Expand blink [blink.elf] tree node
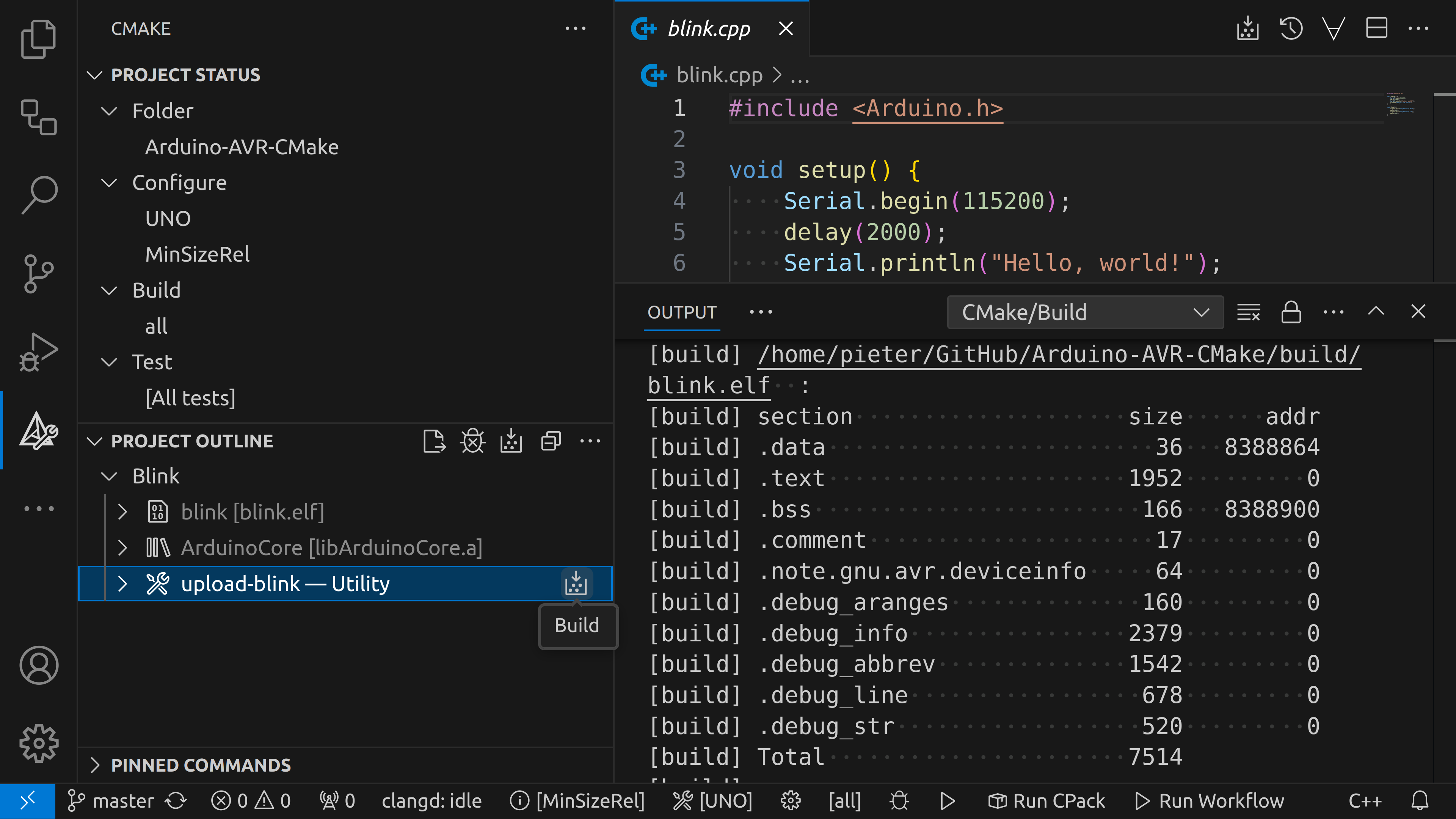This screenshot has height=819, width=1456. 122,512
